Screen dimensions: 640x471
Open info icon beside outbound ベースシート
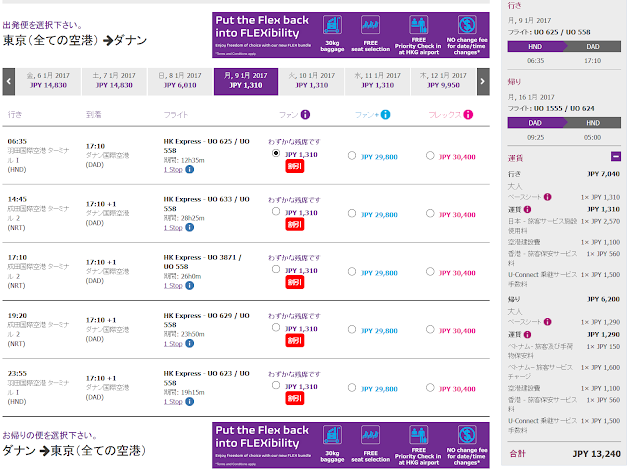(x=547, y=197)
